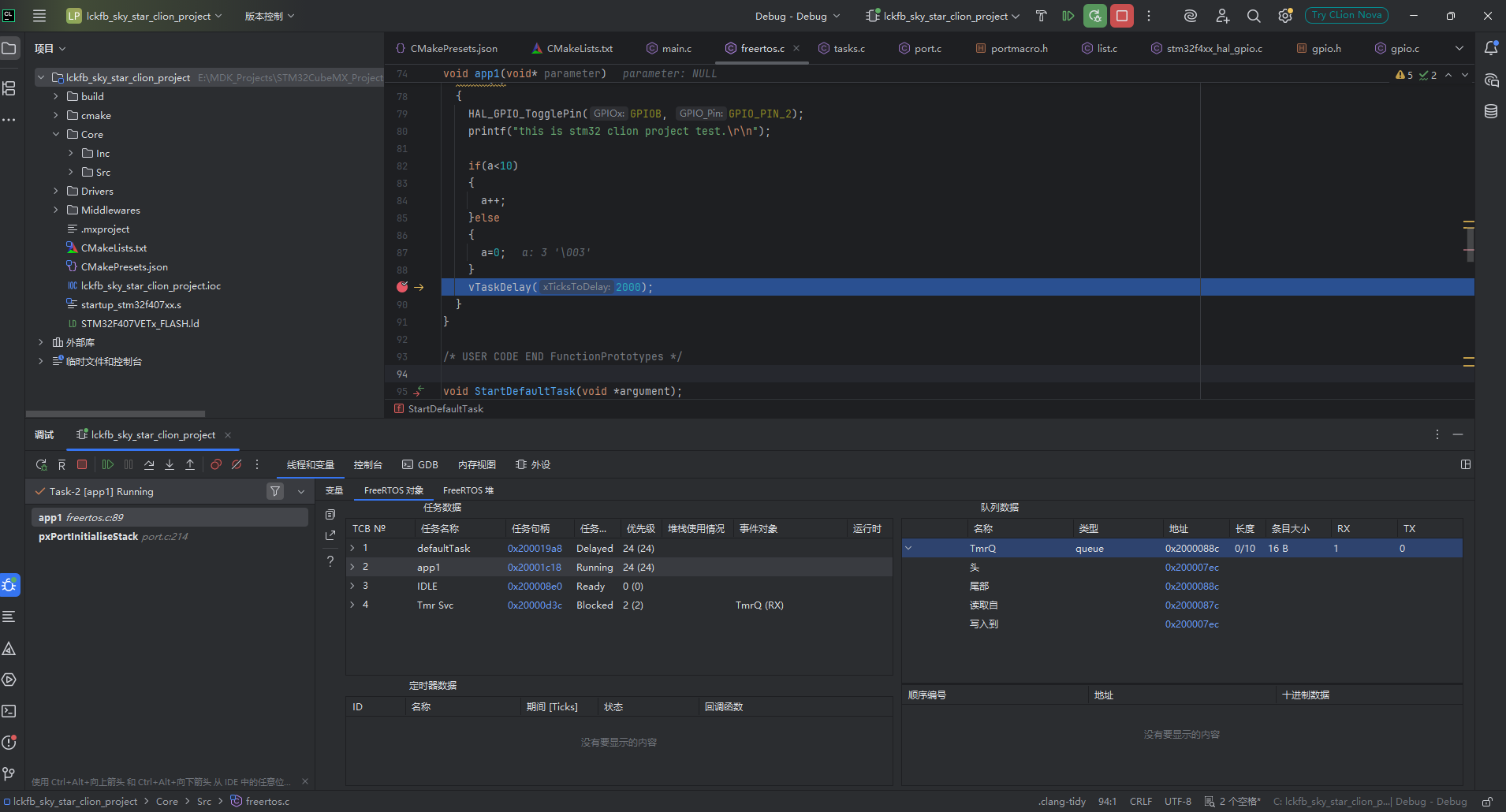The height and width of the screenshot is (812, 1506).
Task: Show hidden editor tabs chevron
Action: [1459, 48]
